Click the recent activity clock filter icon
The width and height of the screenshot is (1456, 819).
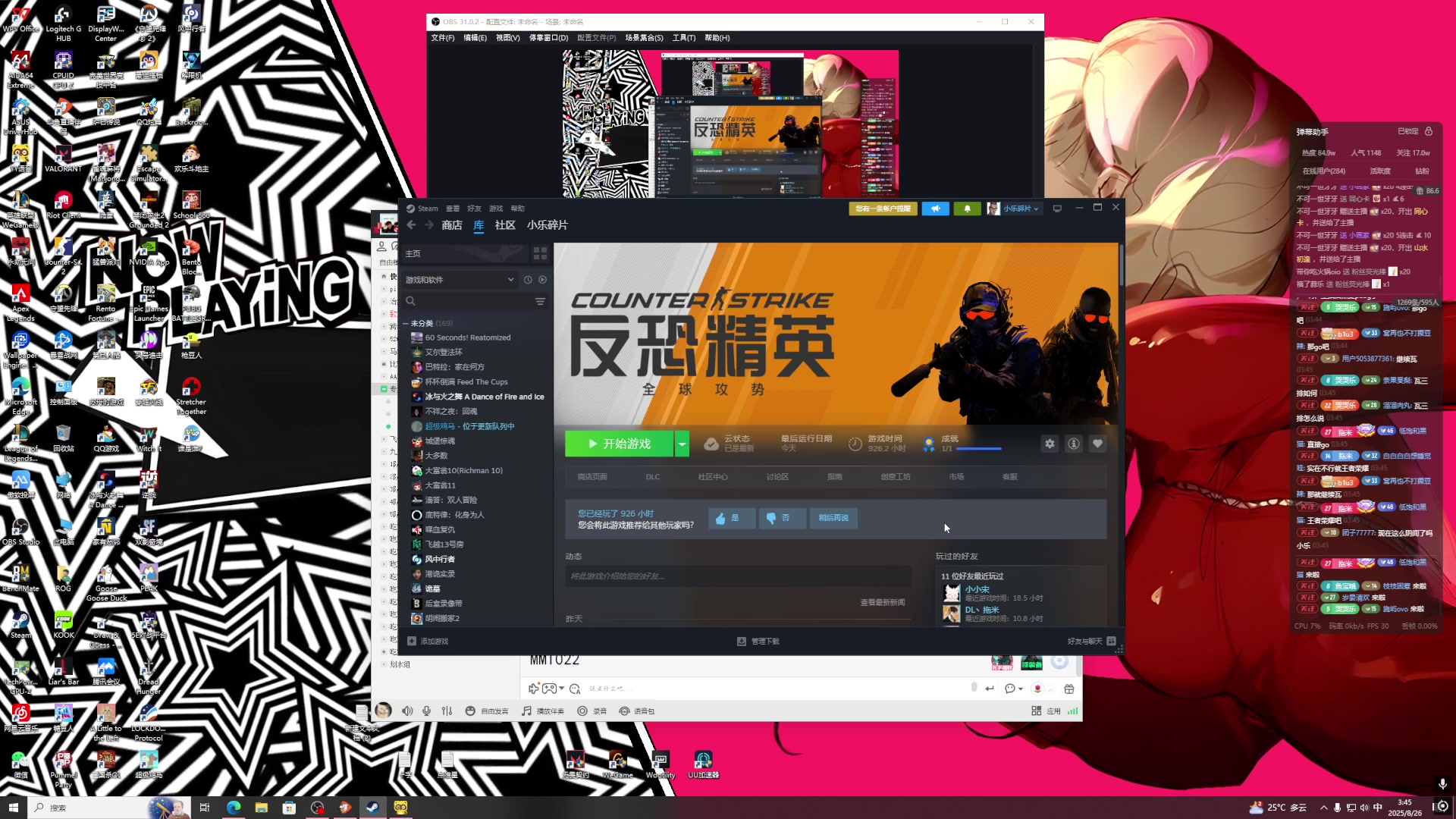[528, 280]
